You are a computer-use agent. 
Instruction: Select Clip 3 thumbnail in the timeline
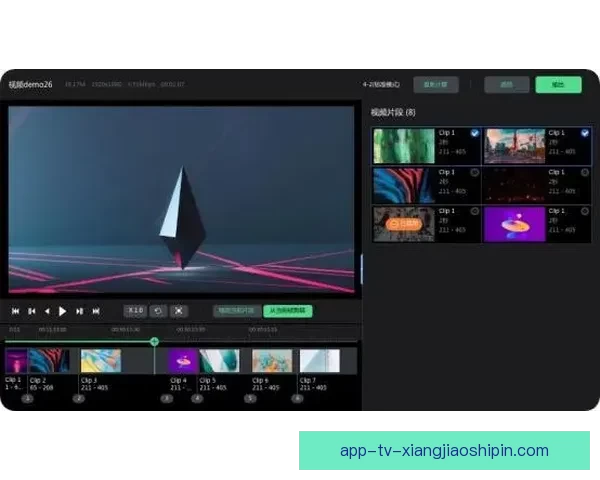[100, 360]
